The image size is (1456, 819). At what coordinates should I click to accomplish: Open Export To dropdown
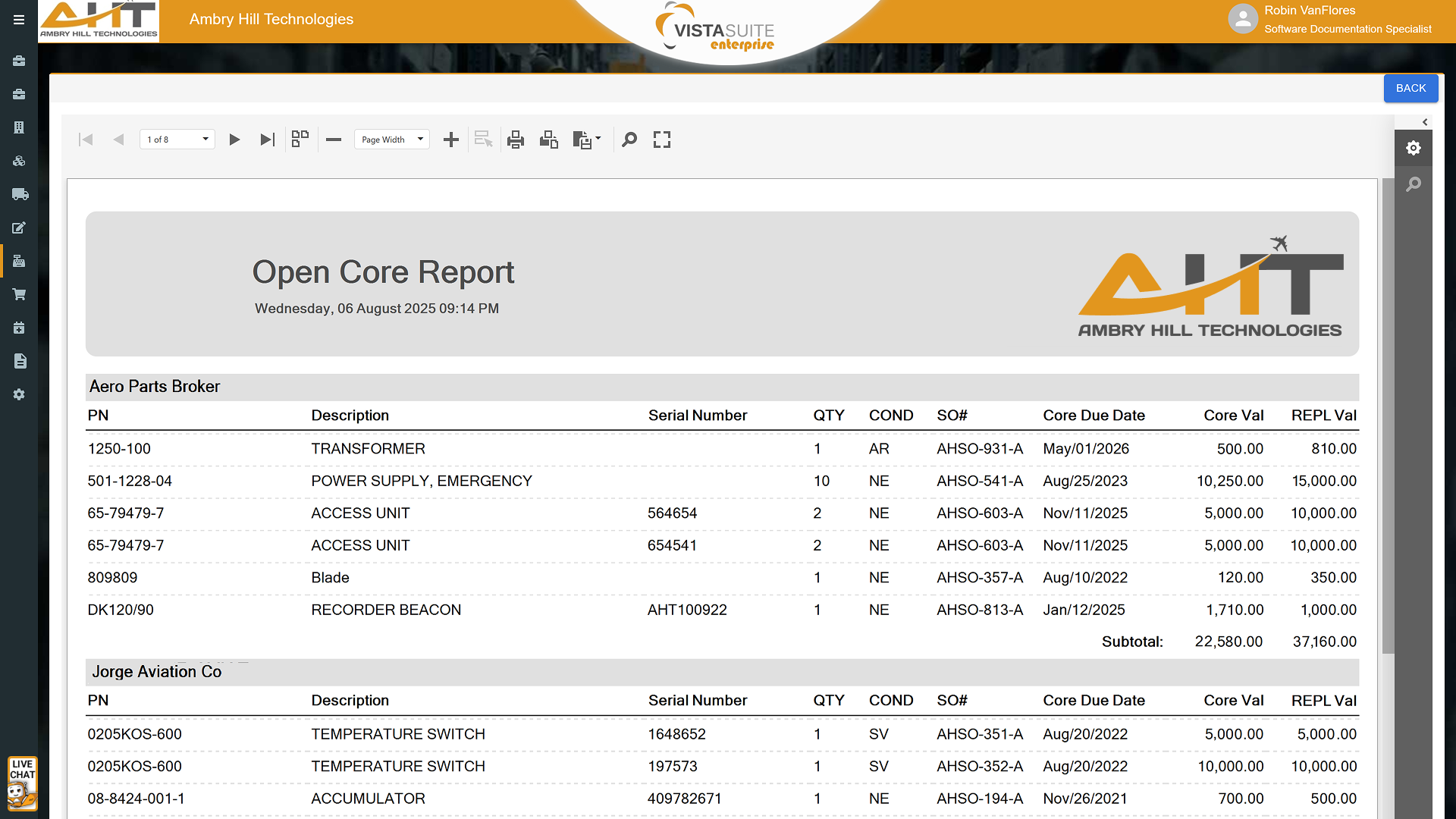pos(587,140)
